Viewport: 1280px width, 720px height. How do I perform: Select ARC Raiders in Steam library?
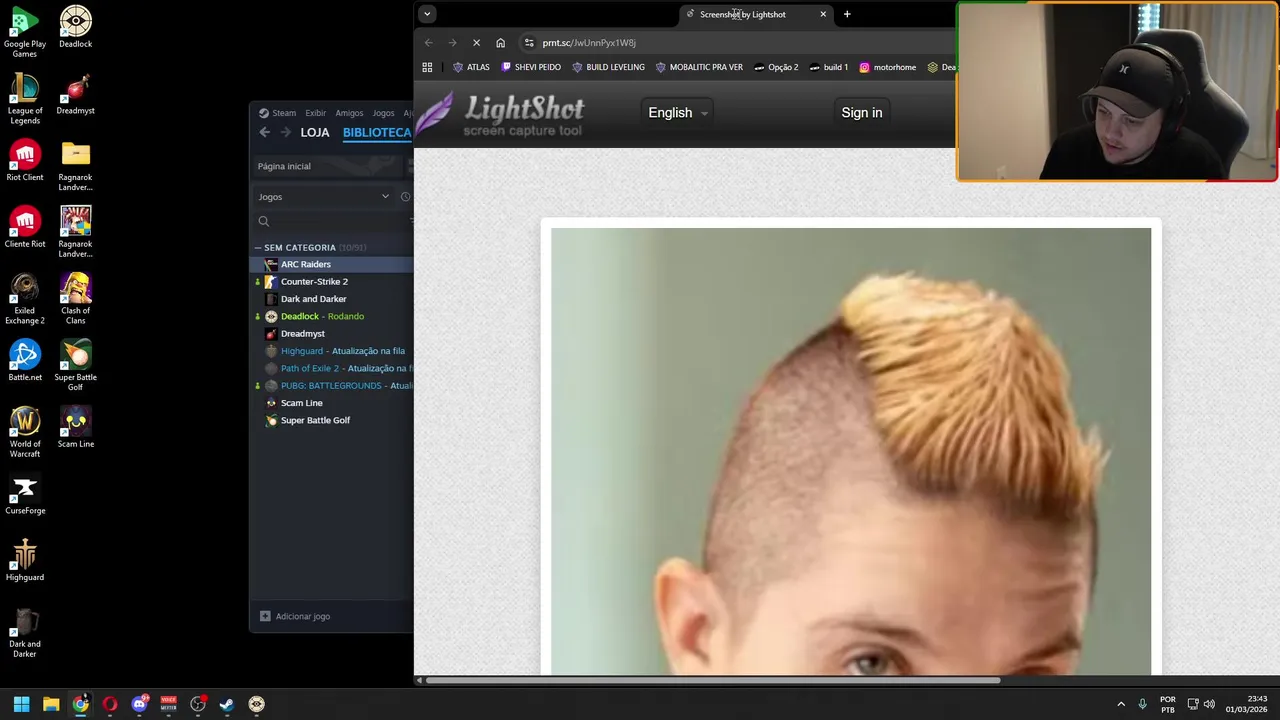coord(332,264)
